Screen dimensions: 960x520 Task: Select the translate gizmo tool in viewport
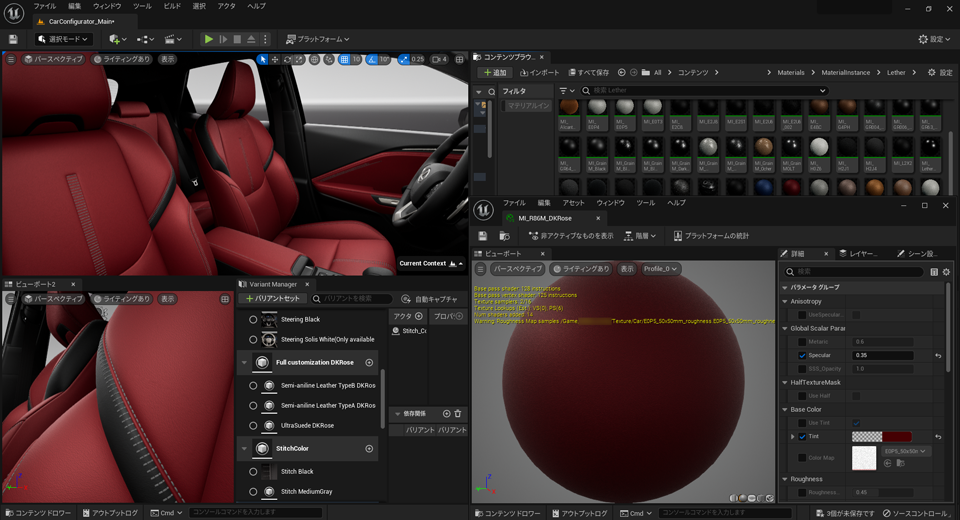pos(275,60)
